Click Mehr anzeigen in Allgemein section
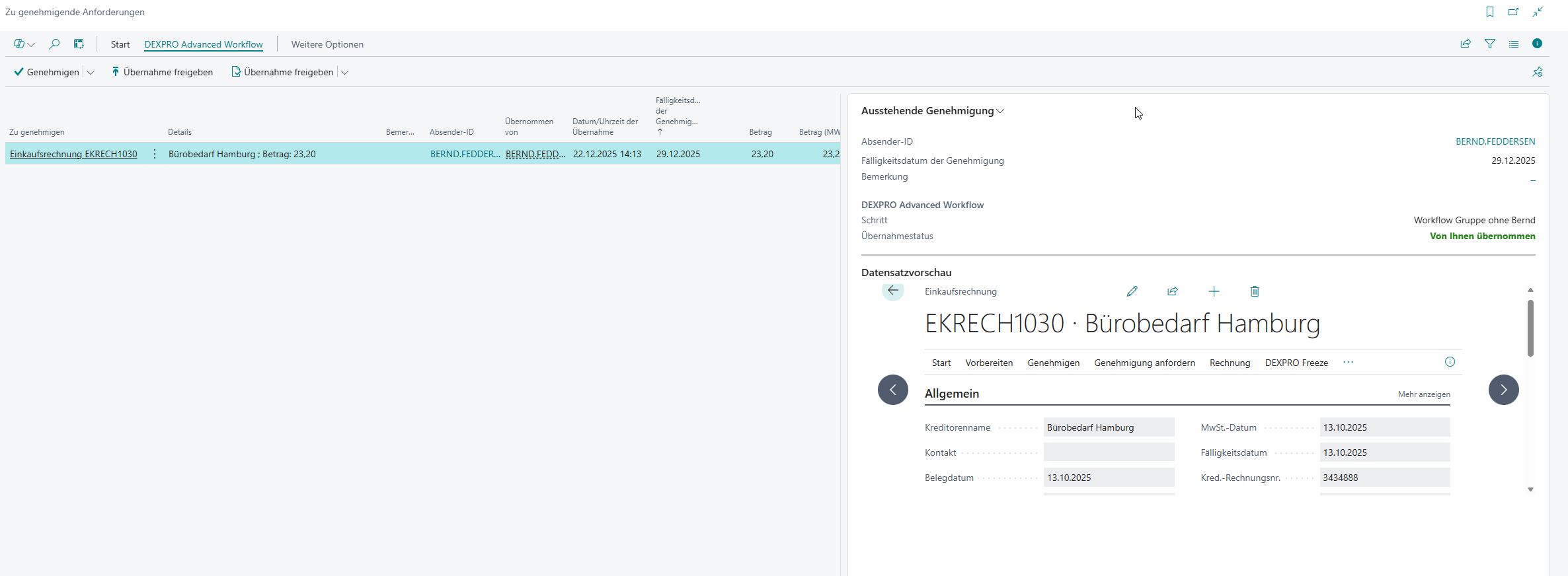 pos(1424,394)
